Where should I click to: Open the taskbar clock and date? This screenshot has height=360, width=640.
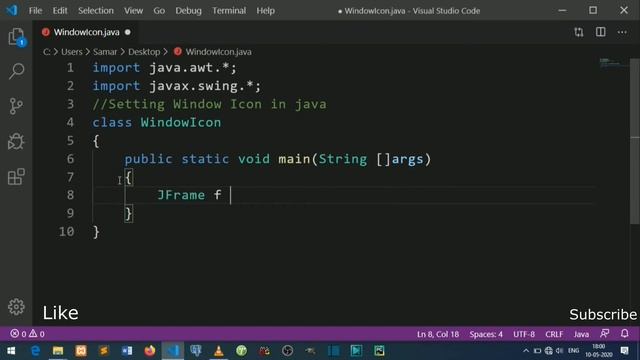[x=598, y=351]
